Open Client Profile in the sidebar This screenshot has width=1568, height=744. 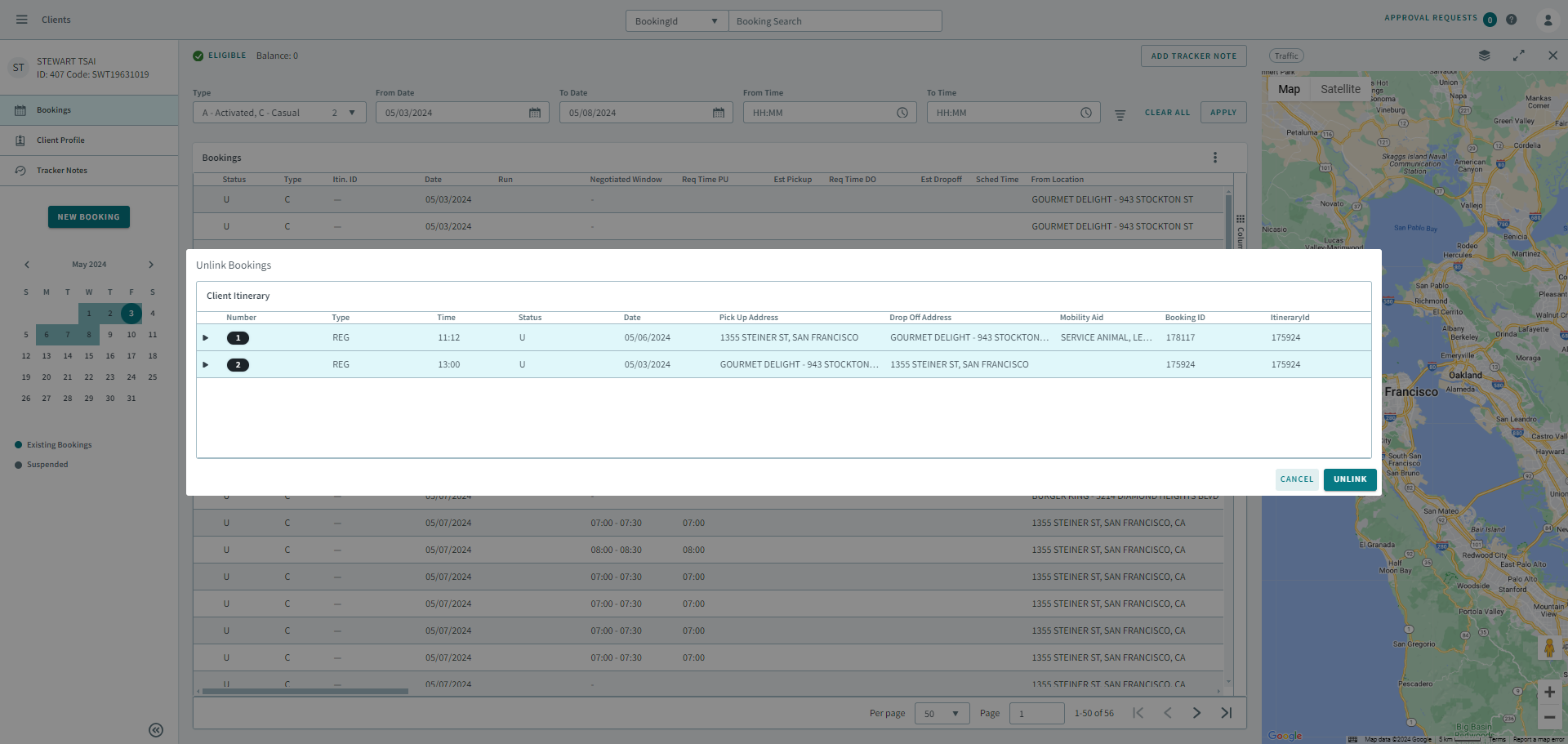[60, 140]
